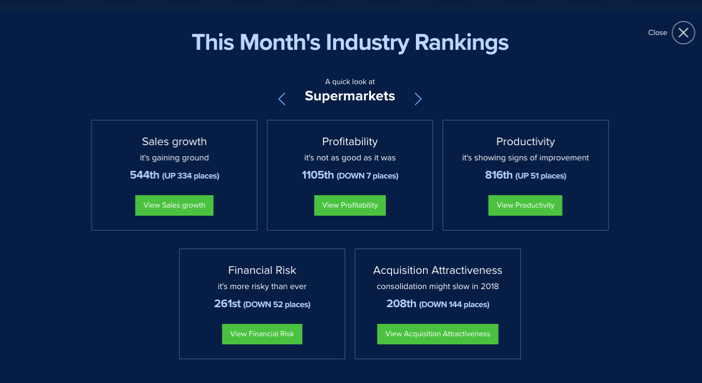Screen dimensions: 702x383
Task: Click the Productivity card title
Action: (x=525, y=142)
